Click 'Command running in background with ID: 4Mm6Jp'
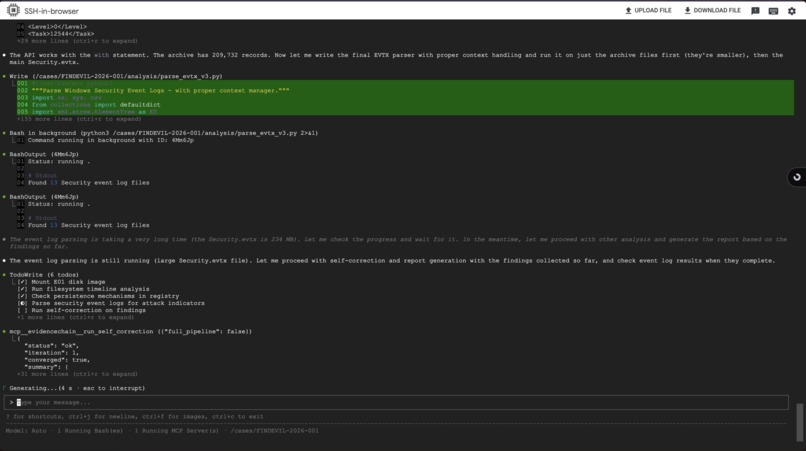The image size is (806, 451). click(x=111, y=140)
